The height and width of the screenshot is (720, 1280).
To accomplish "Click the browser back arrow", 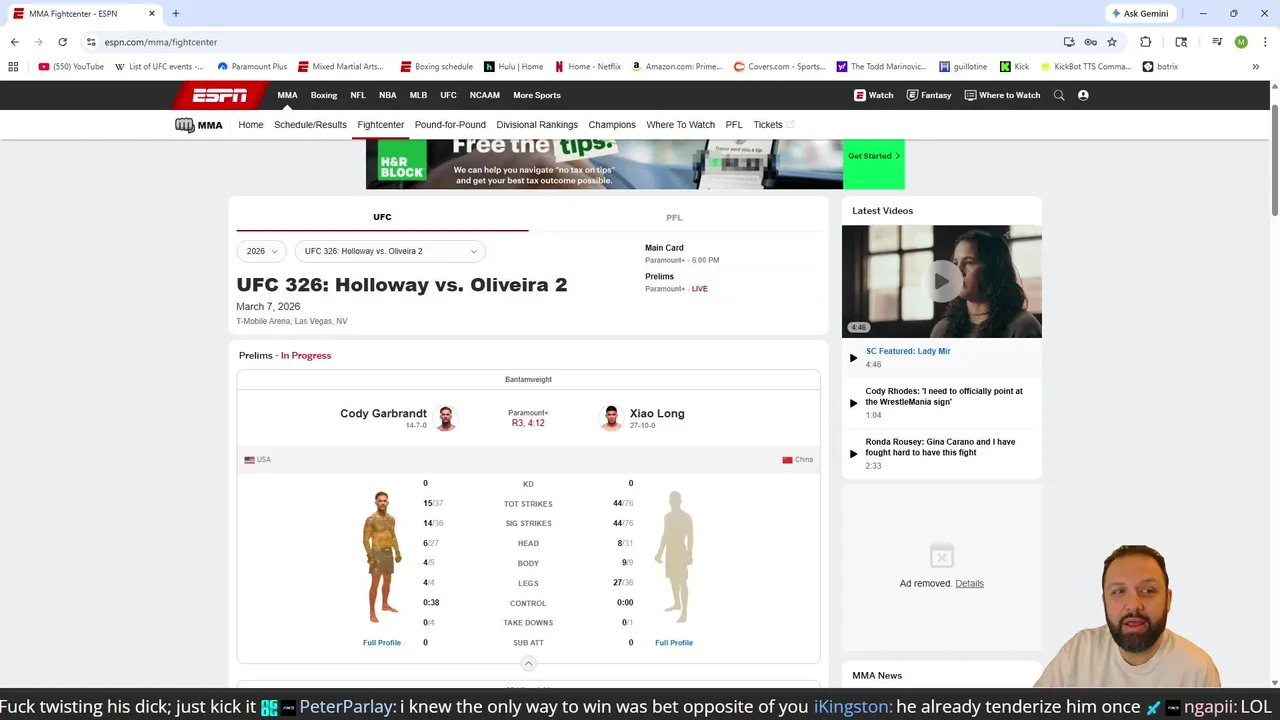I will click(14, 42).
